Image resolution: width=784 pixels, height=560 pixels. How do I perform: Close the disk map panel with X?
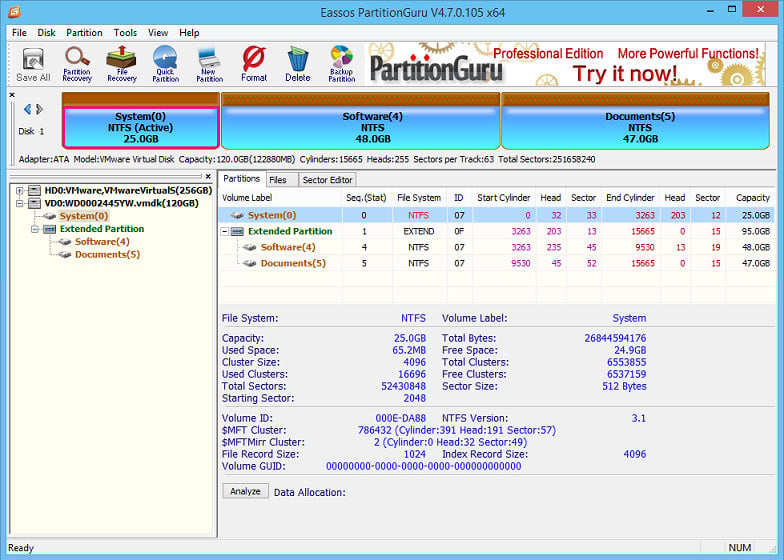pyautogui.click(x=12, y=94)
